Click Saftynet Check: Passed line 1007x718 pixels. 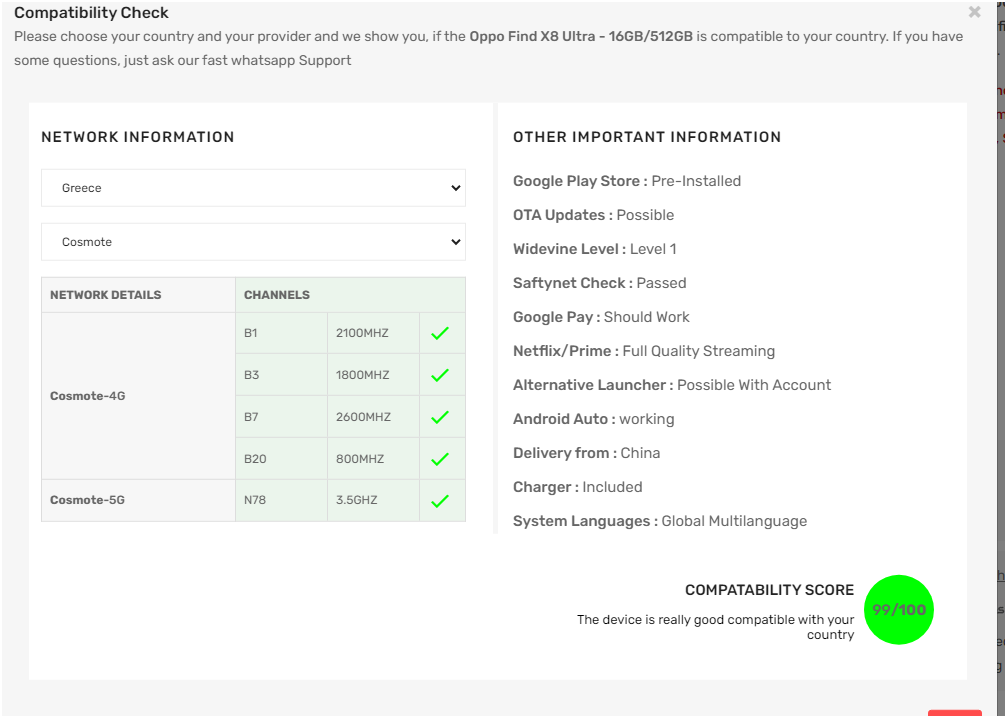coord(600,283)
